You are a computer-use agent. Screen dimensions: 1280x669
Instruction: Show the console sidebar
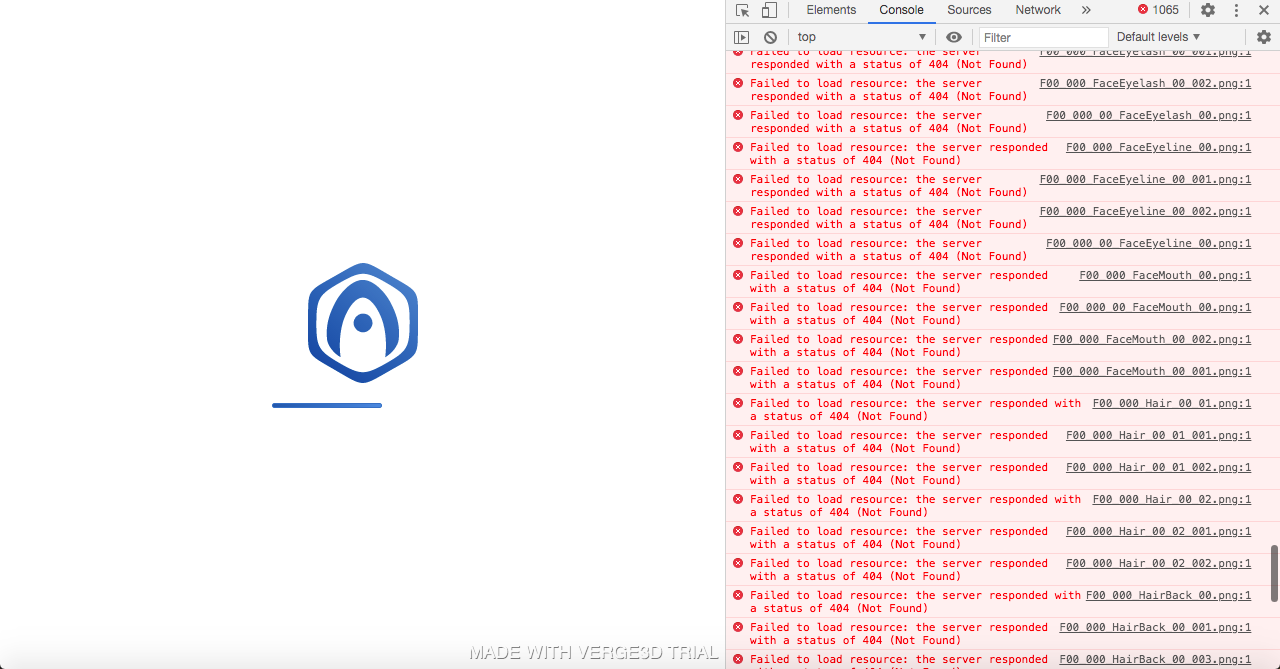[741, 37]
